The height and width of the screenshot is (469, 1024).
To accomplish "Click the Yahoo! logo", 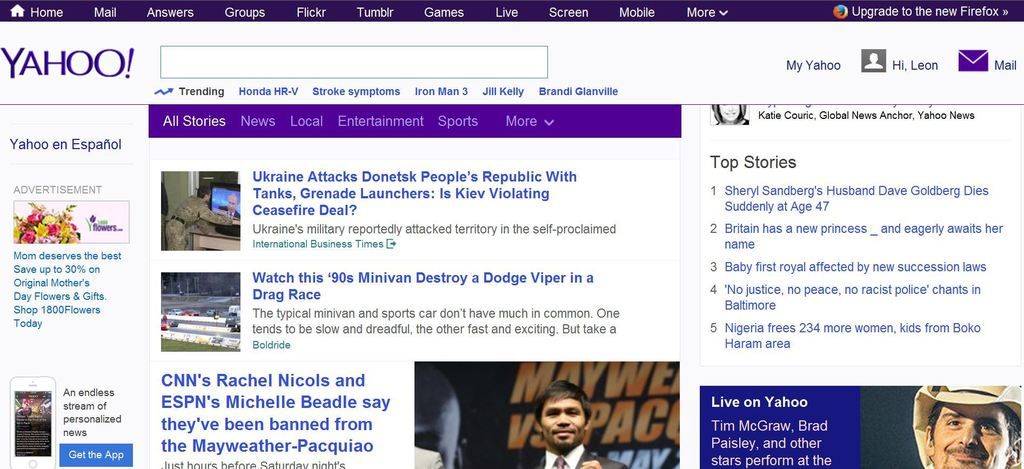I will pos(67,63).
